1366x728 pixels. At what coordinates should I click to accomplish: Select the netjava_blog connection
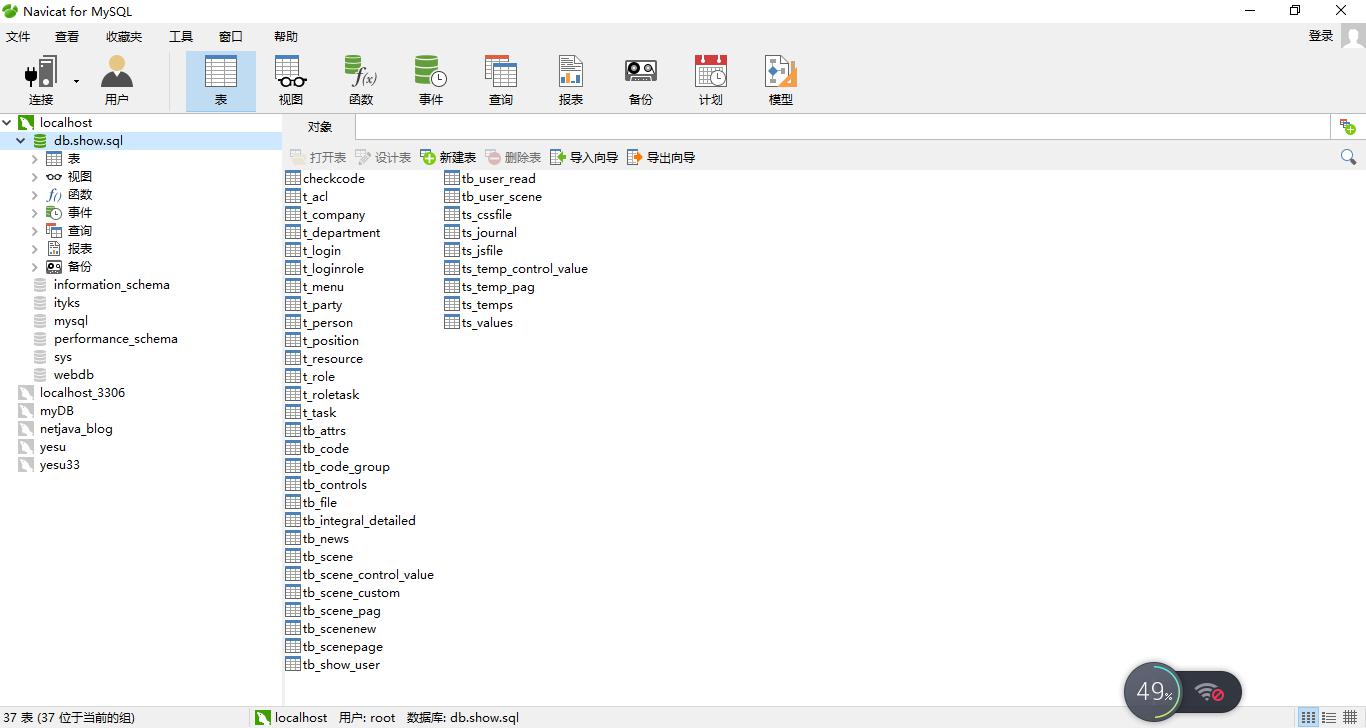pos(76,429)
